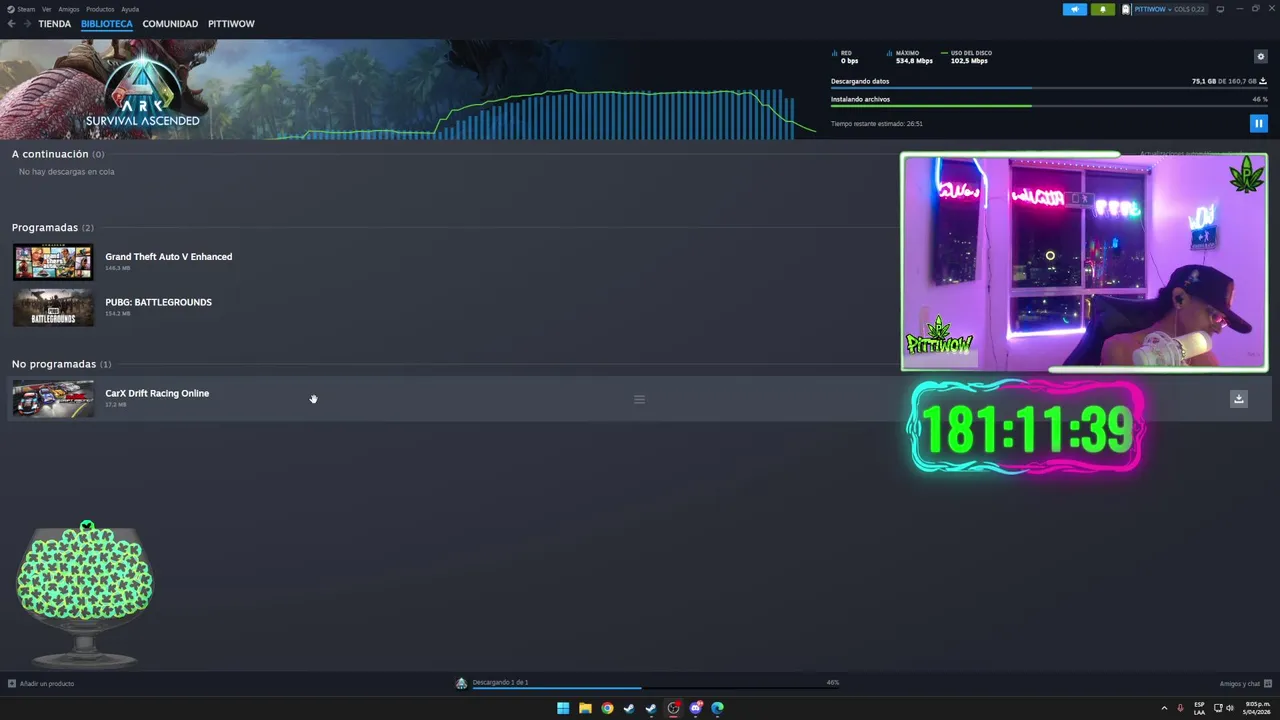
Task: Pause the ARK download
Action: tap(1259, 124)
